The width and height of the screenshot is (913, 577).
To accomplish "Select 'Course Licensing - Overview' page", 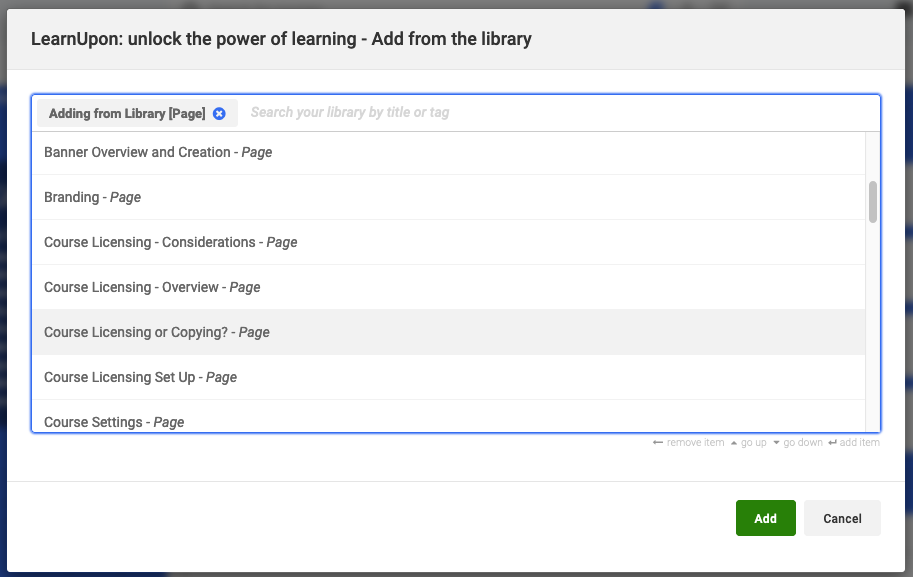I will click(x=152, y=287).
